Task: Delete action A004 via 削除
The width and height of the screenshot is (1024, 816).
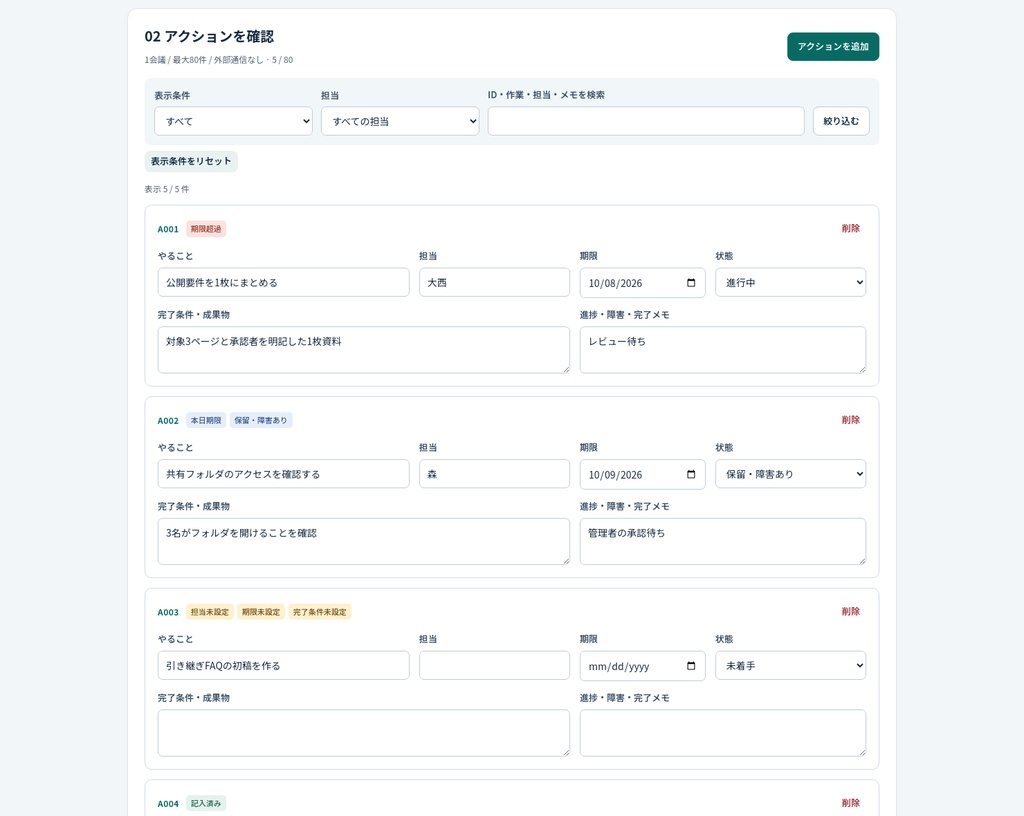Action: coord(850,803)
